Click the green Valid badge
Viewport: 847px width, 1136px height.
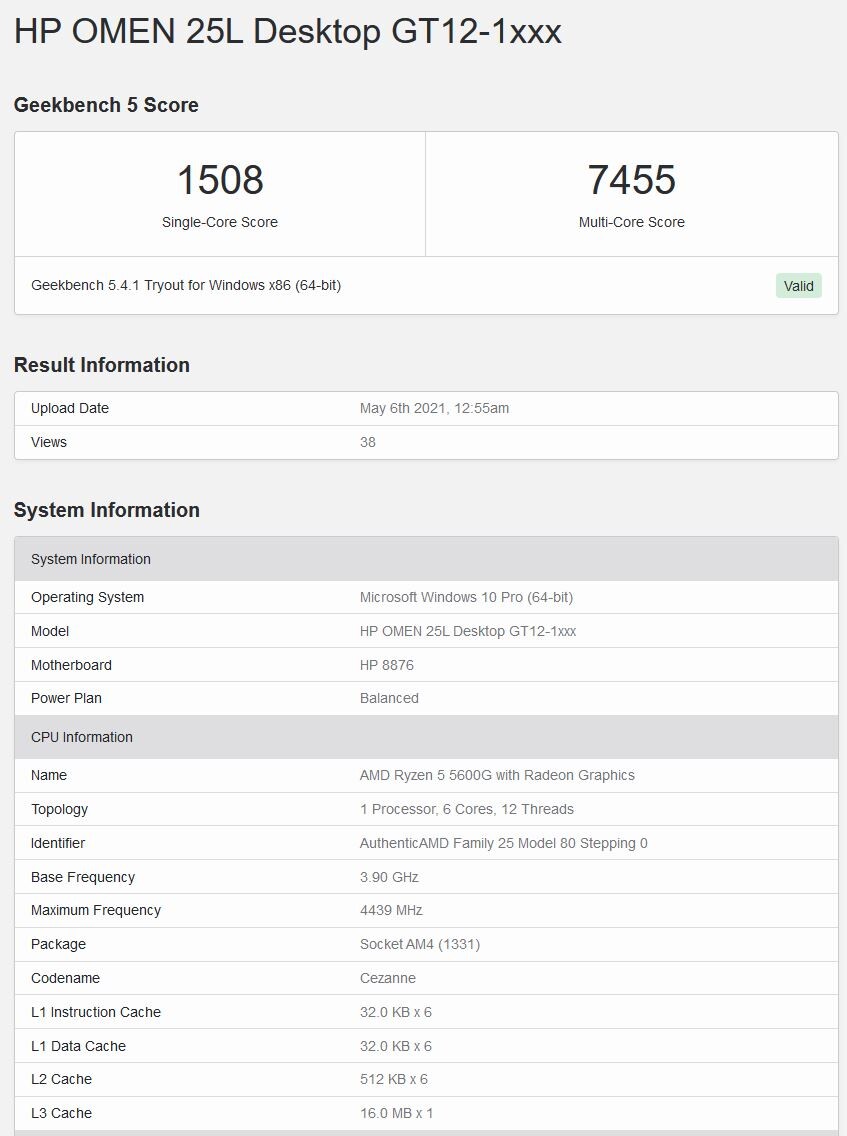[x=798, y=286]
